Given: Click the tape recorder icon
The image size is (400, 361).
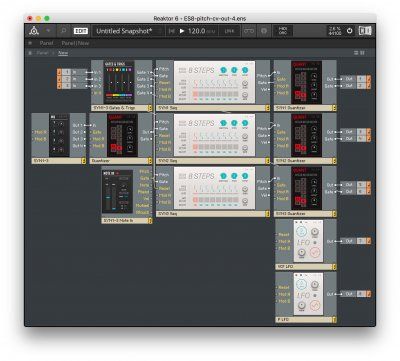Looking at the screenshot, I should [249, 31].
